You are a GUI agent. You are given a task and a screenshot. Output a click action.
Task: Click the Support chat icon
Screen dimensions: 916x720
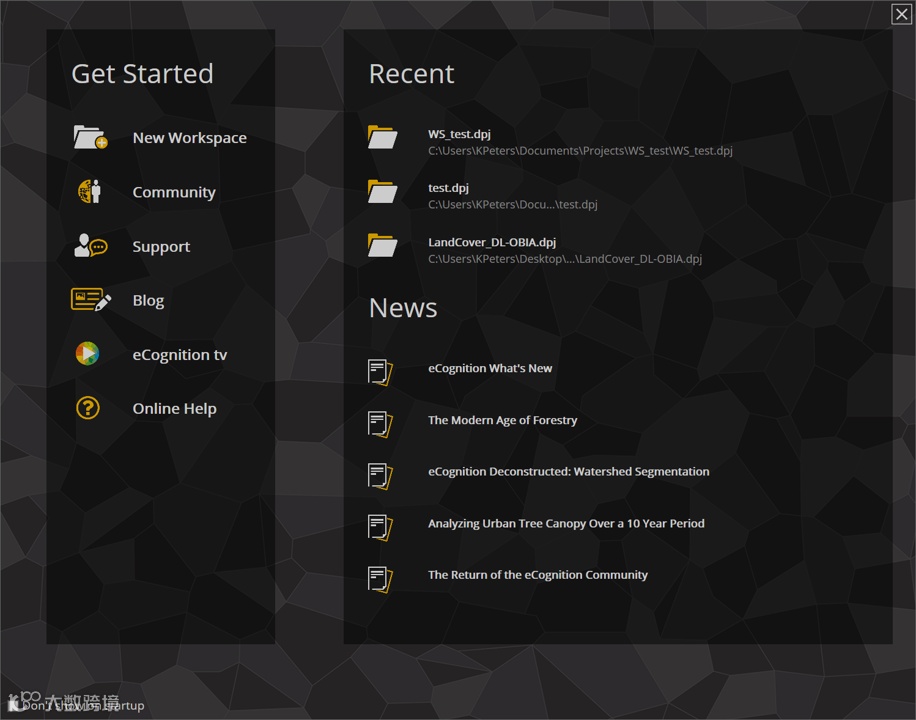tap(91, 245)
